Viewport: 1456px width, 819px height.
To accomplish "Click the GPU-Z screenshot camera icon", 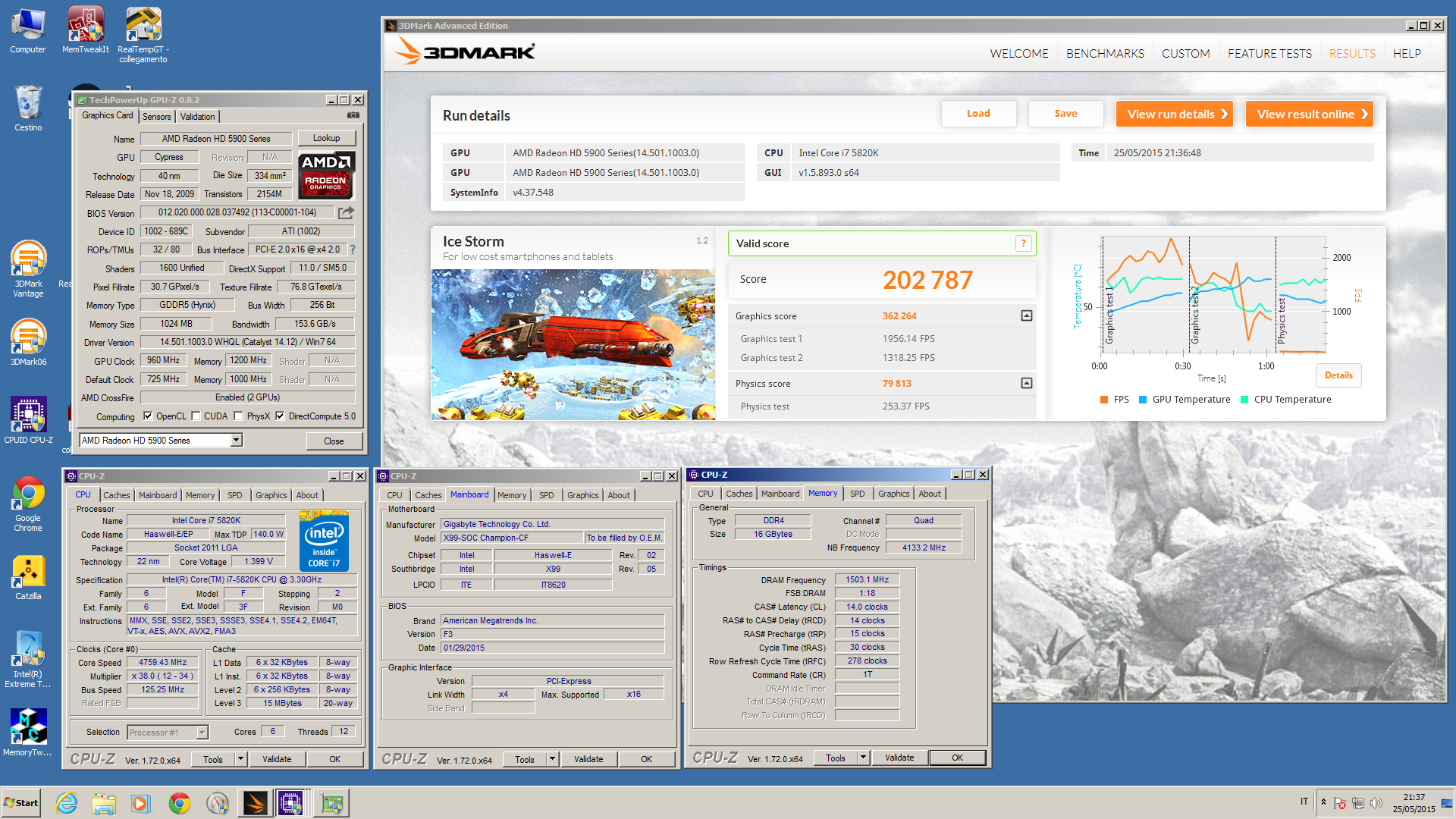I will pos(353,115).
